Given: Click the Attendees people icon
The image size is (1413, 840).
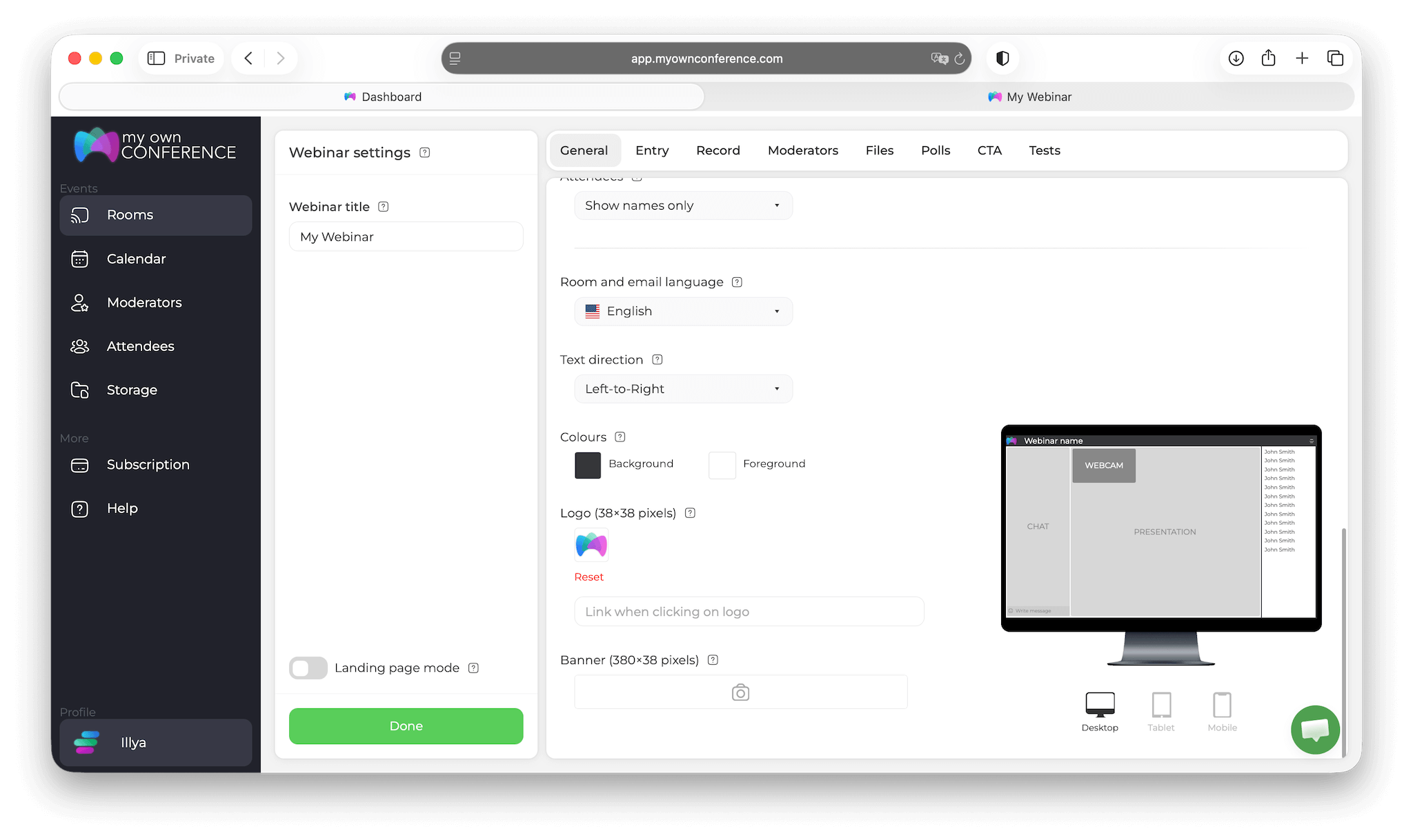Looking at the screenshot, I should coord(80,346).
